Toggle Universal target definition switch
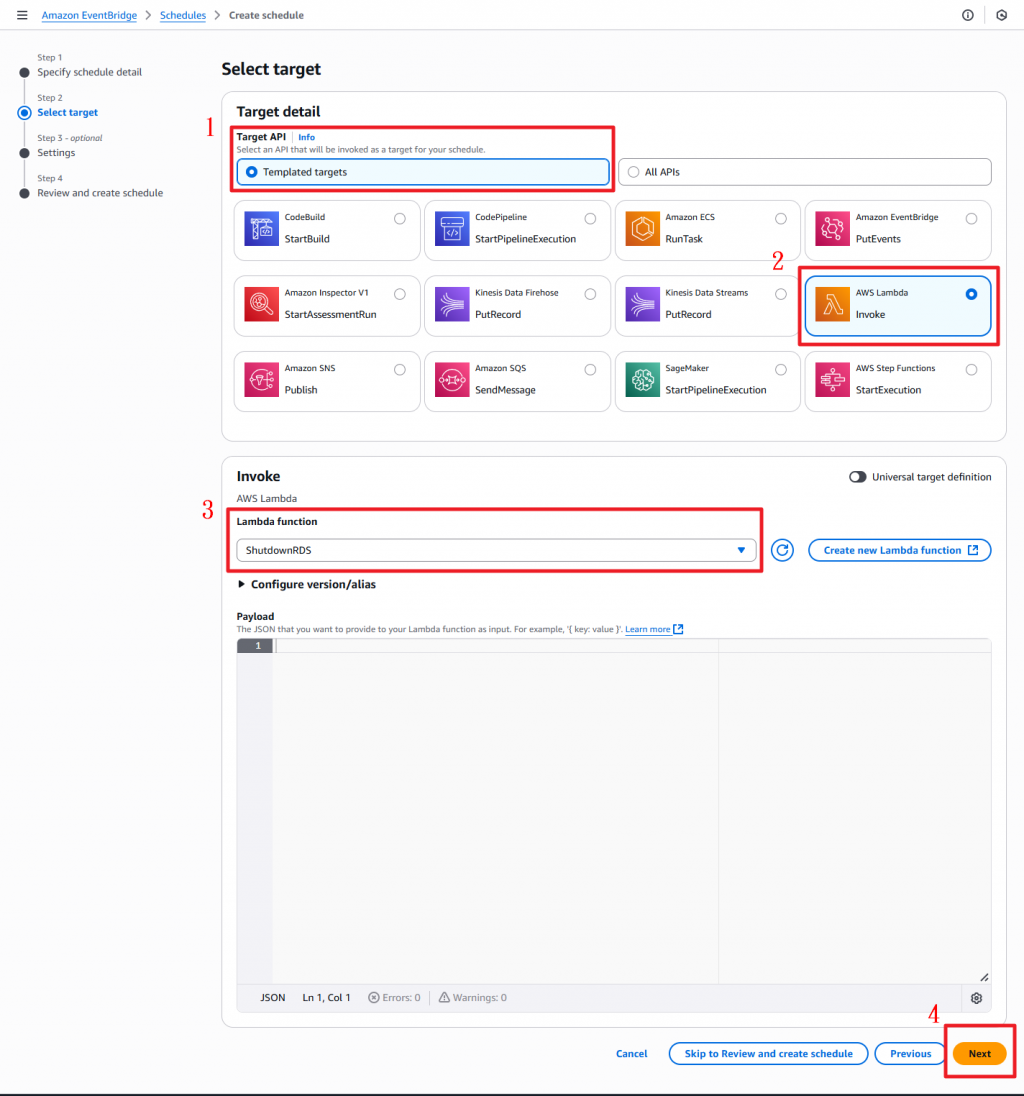The image size is (1024, 1096). [x=858, y=477]
